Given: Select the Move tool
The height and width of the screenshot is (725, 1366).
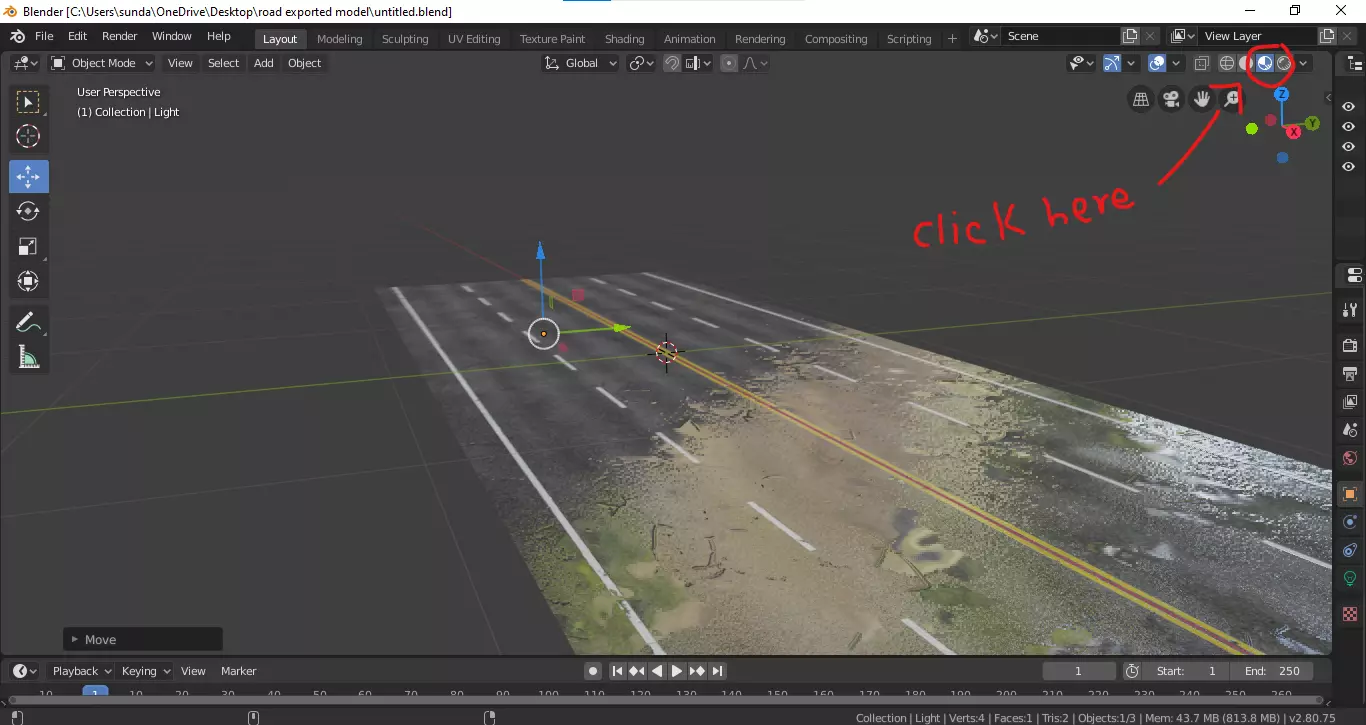Looking at the screenshot, I should (28, 177).
